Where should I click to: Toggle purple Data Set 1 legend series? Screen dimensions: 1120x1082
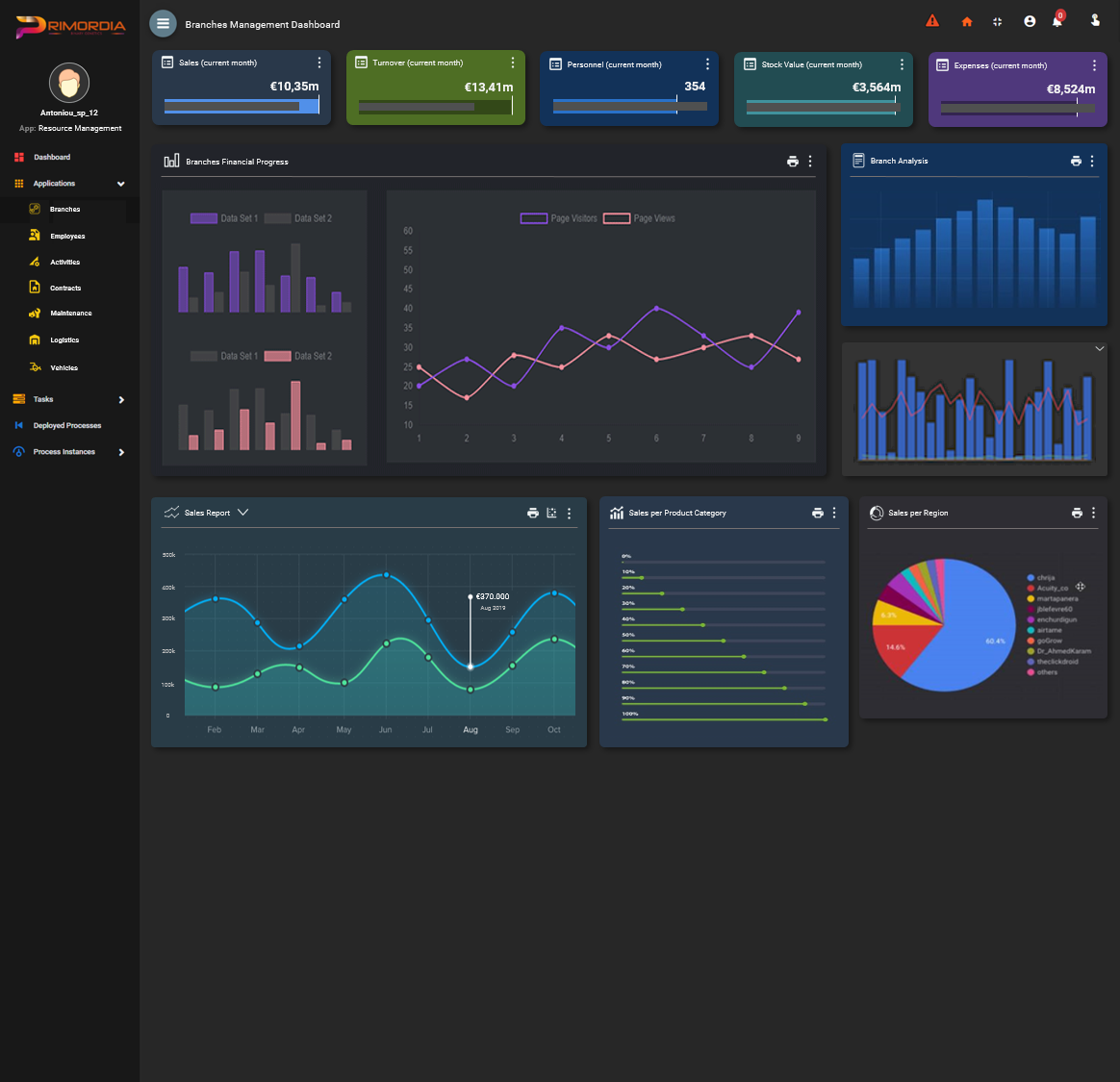[224, 218]
